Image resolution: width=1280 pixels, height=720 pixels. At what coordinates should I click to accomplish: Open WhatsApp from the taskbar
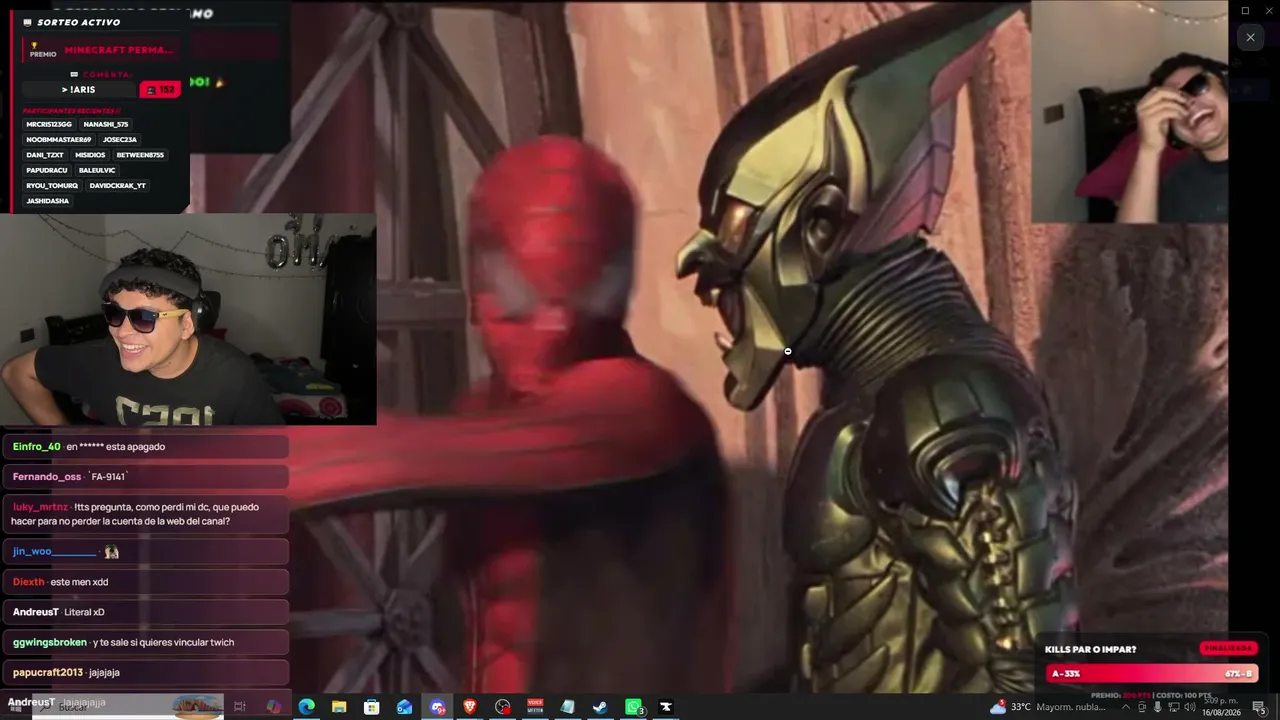pos(633,707)
